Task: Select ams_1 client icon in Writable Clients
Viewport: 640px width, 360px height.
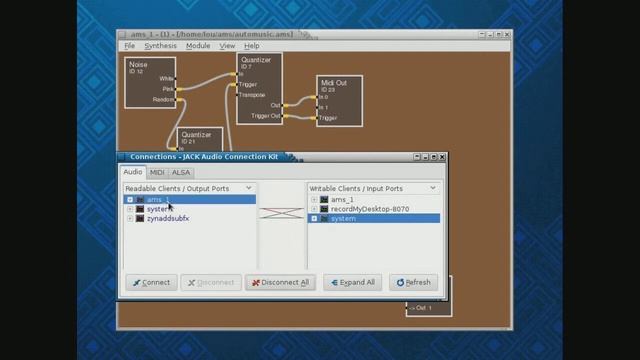Action: (324, 200)
